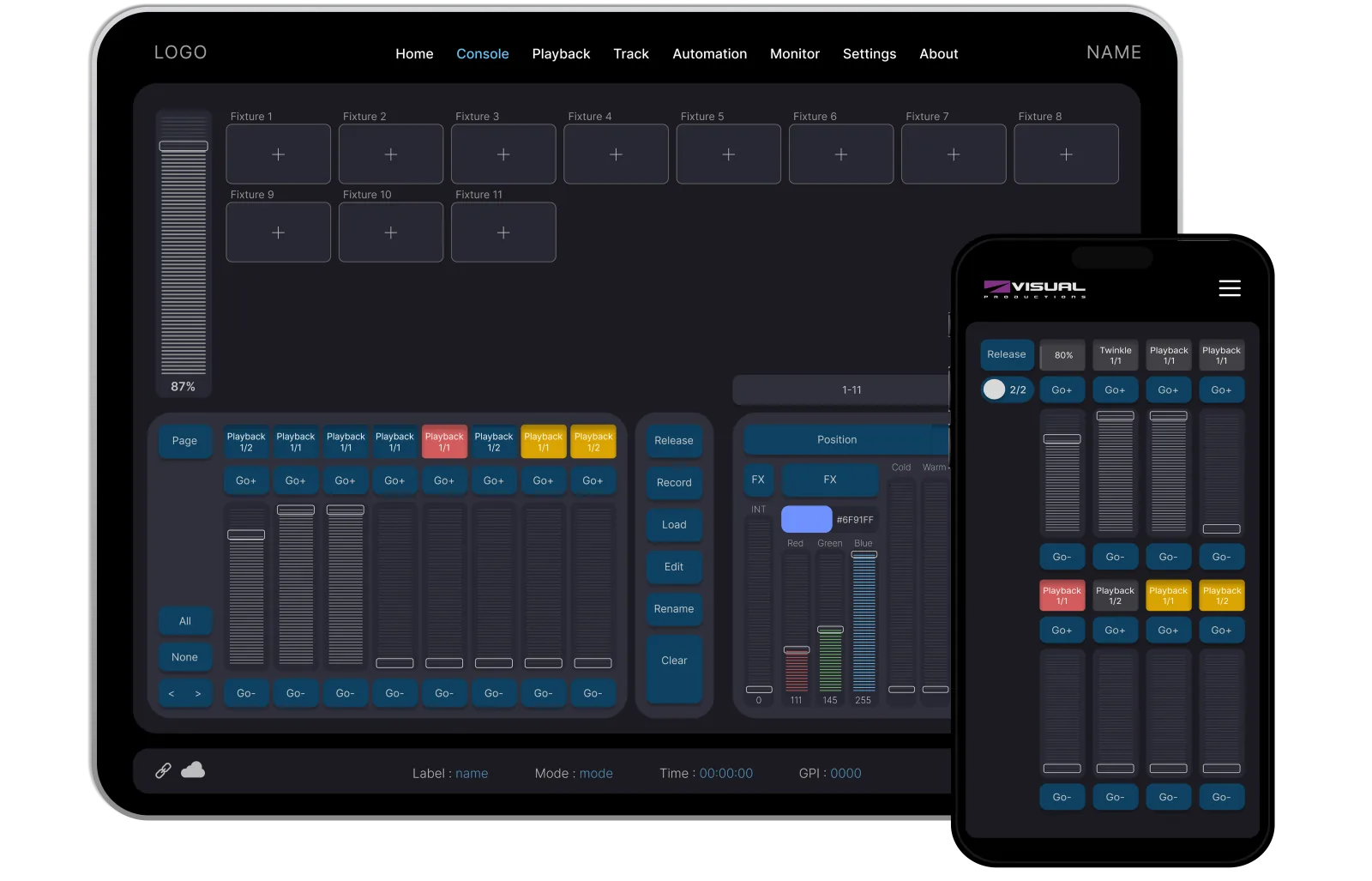Toggle the small FX button beside INT

[x=758, y=480]
